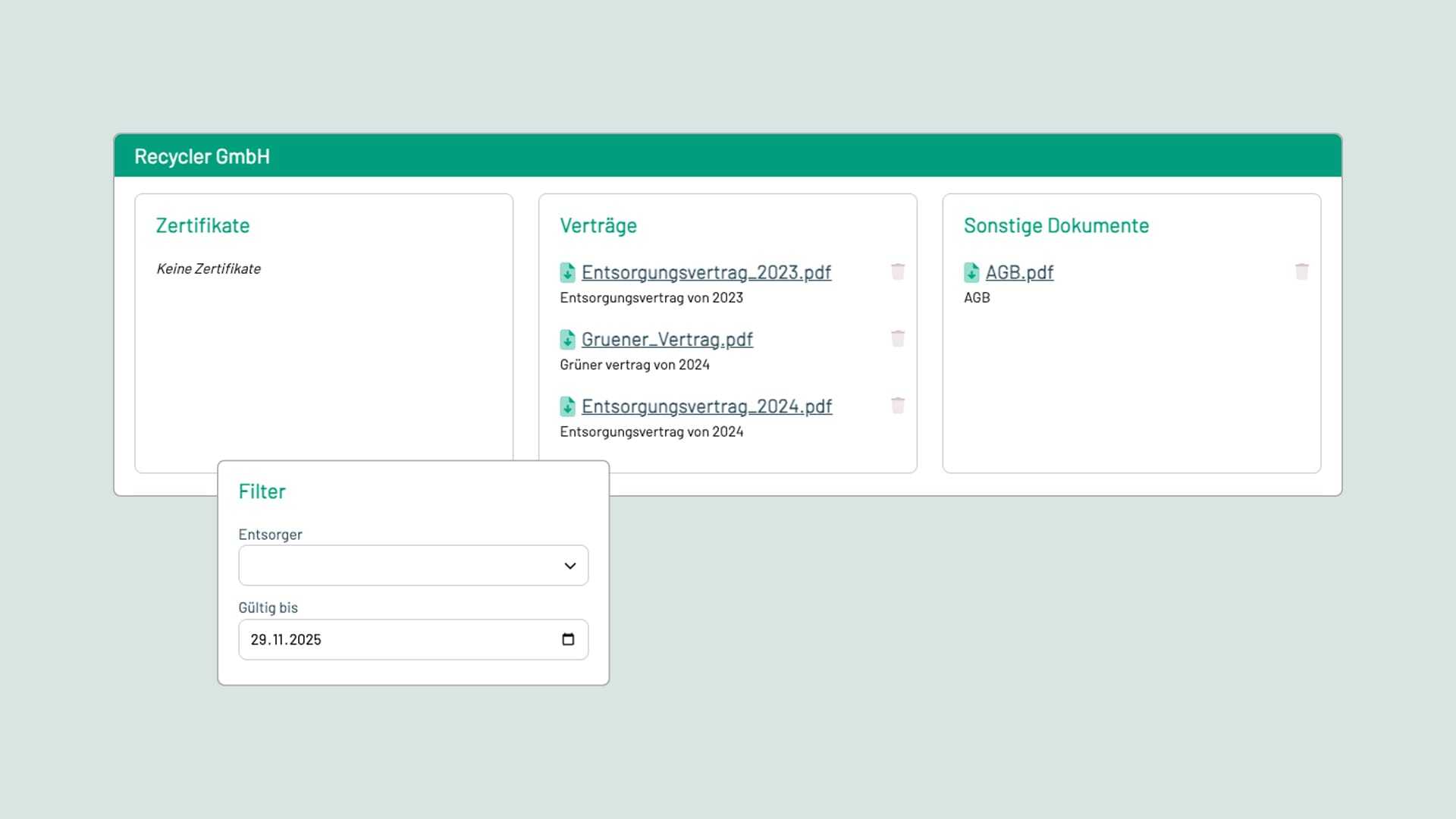Viewport: 1456px width, 819px height.
Task: Open the calendar picker in Gültig bis
Action: tap(568, 639)
